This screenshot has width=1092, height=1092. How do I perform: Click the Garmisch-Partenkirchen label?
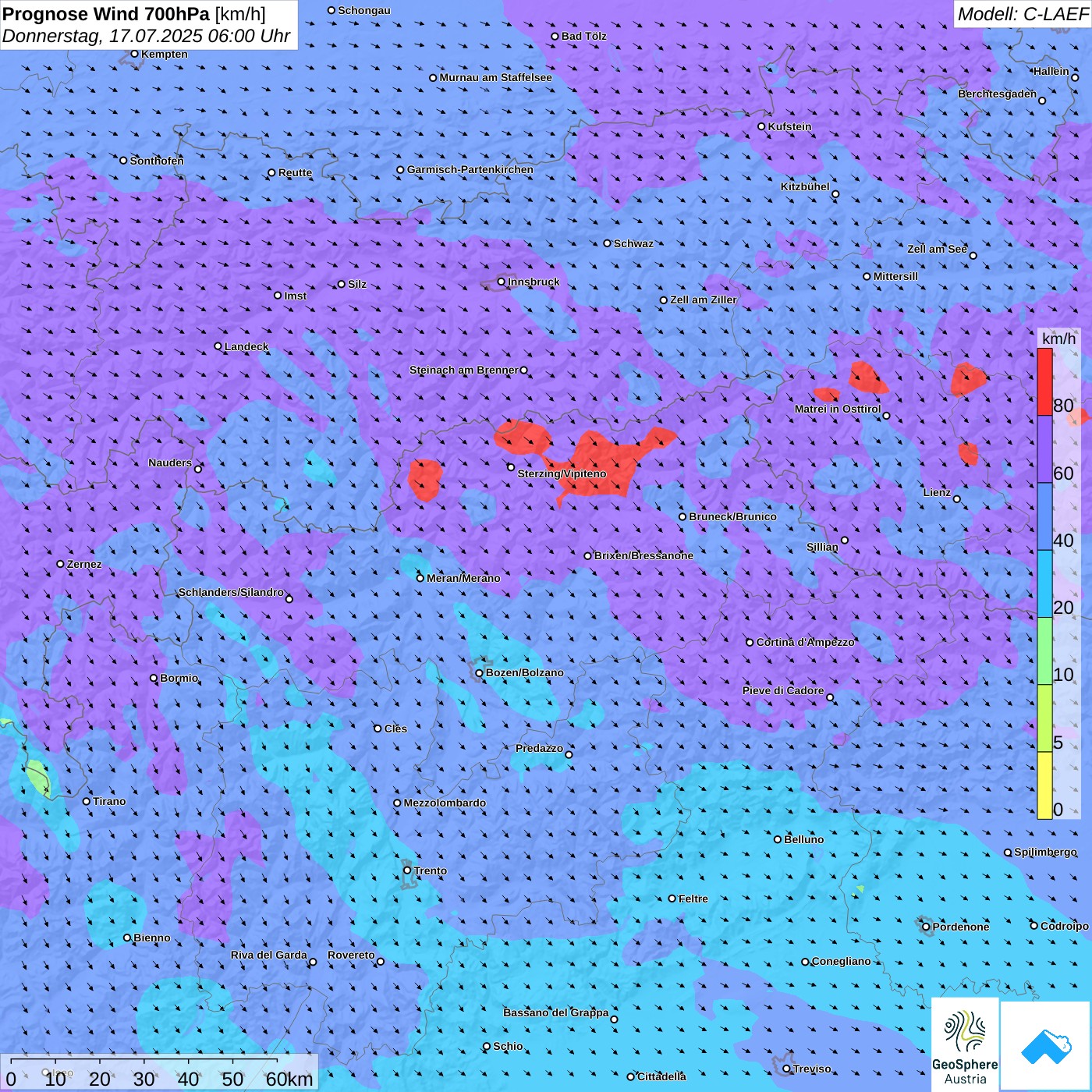point(470,169)
